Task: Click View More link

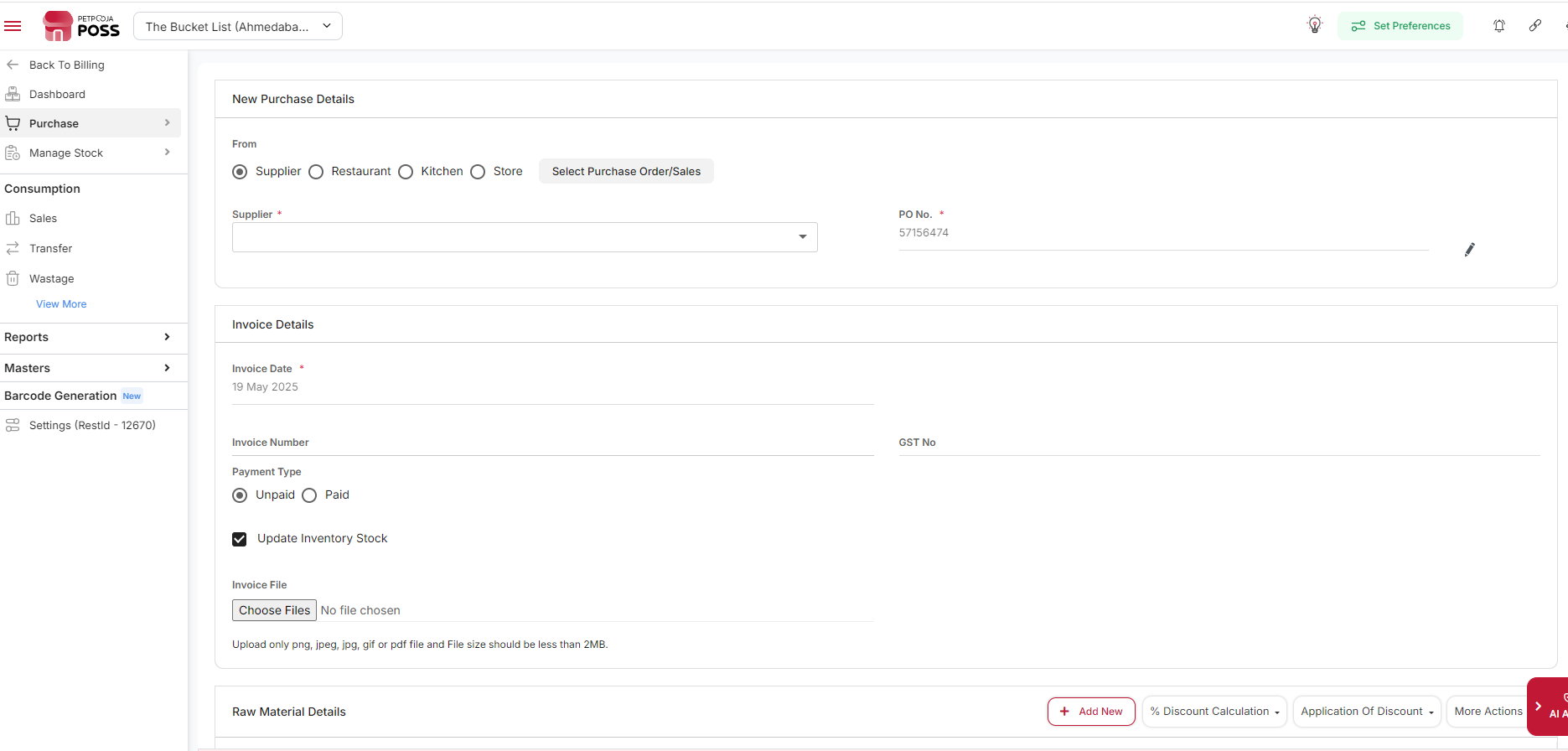Action: (x=61, y=304)
